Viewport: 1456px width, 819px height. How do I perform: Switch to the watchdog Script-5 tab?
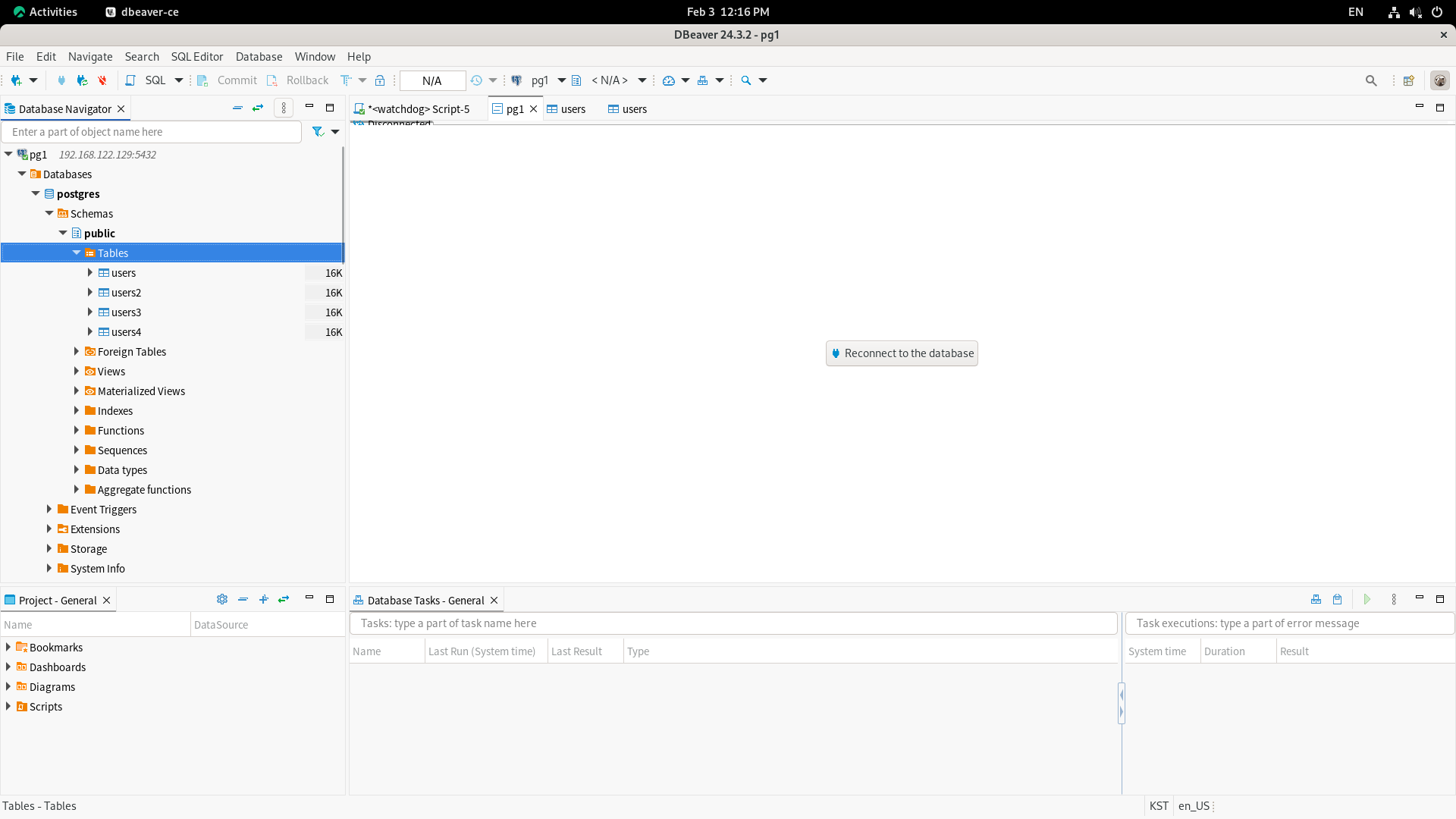418,109
